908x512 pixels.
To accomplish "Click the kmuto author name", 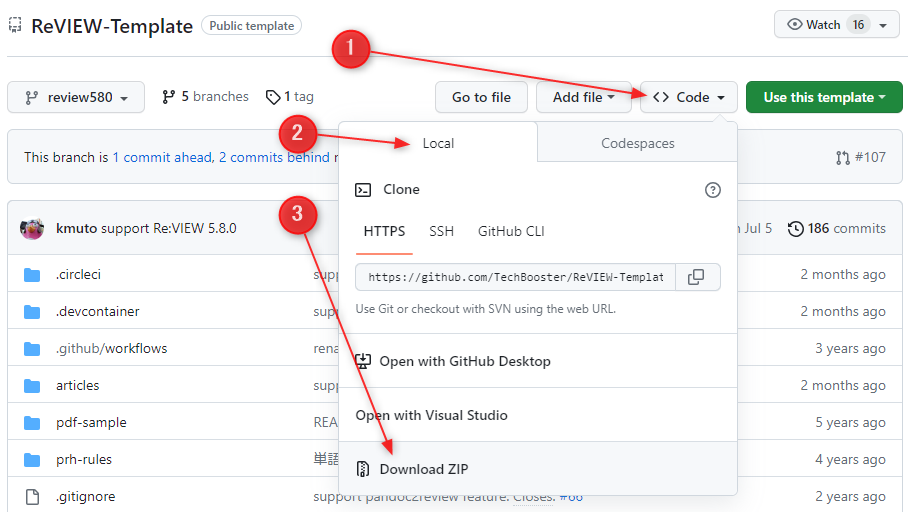I will click(76, 228).
